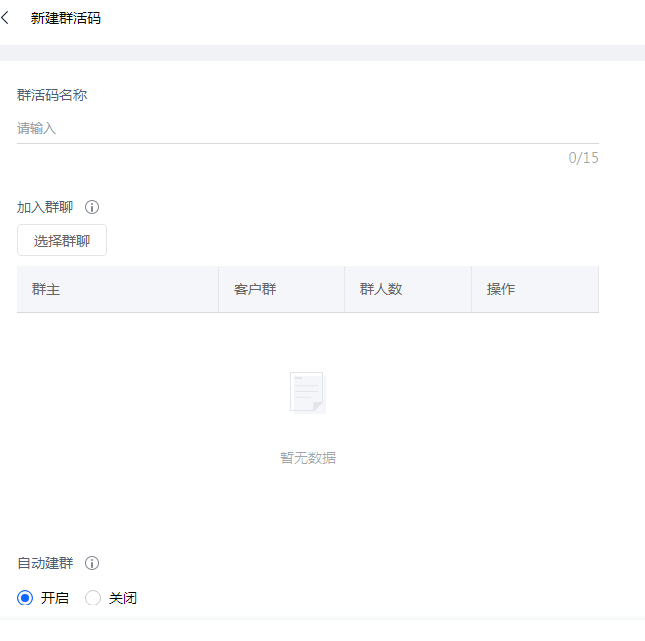This screenshot has width=645, height=641.
Task: Click the 客户群 column header
Action: coord(255,289)
